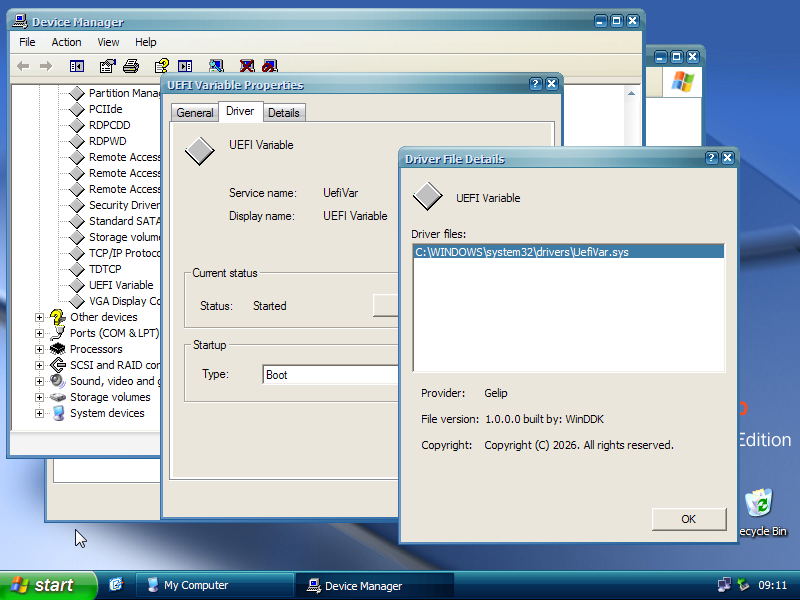Select the Standard SATA tree item

click(124, 221)
